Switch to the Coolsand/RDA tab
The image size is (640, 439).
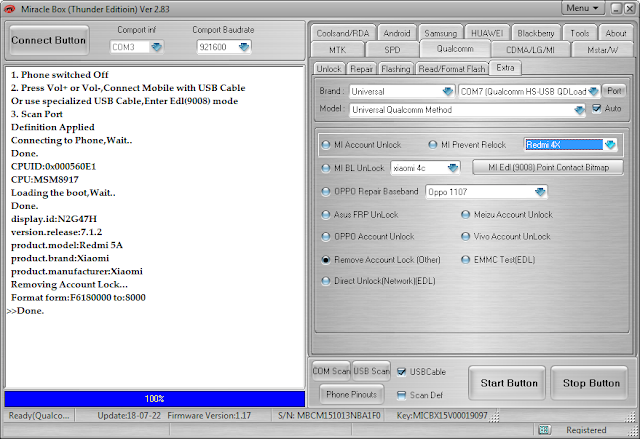343,33
